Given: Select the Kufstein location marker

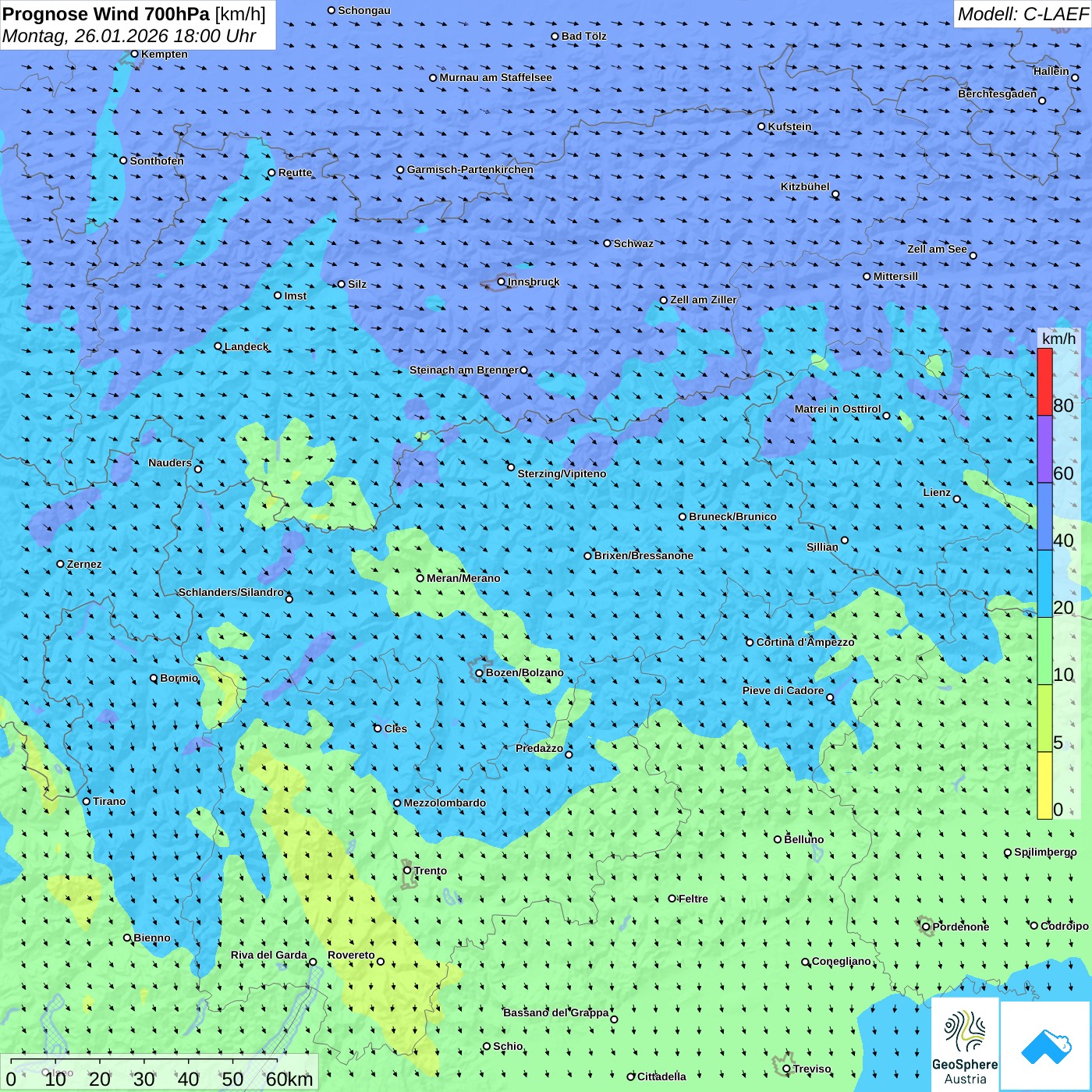Looking at the screenshot, I should (x=761, y=126).
